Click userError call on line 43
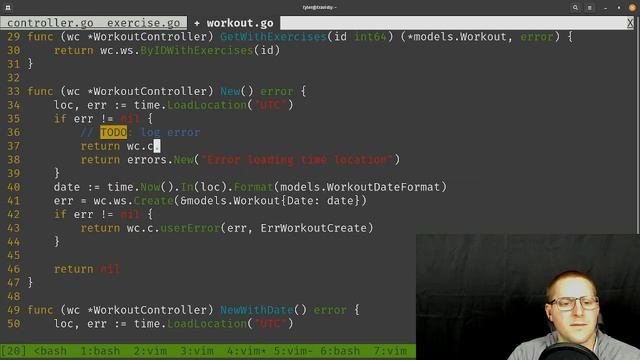Screen dimensions: 640x360 (190, 228)
